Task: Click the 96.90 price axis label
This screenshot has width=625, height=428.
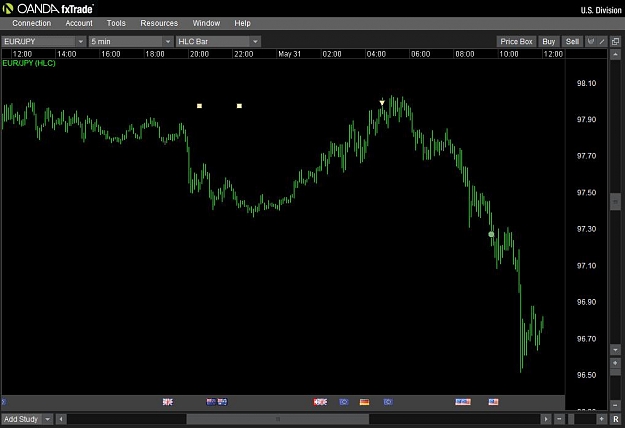Action: click(586, 302)
